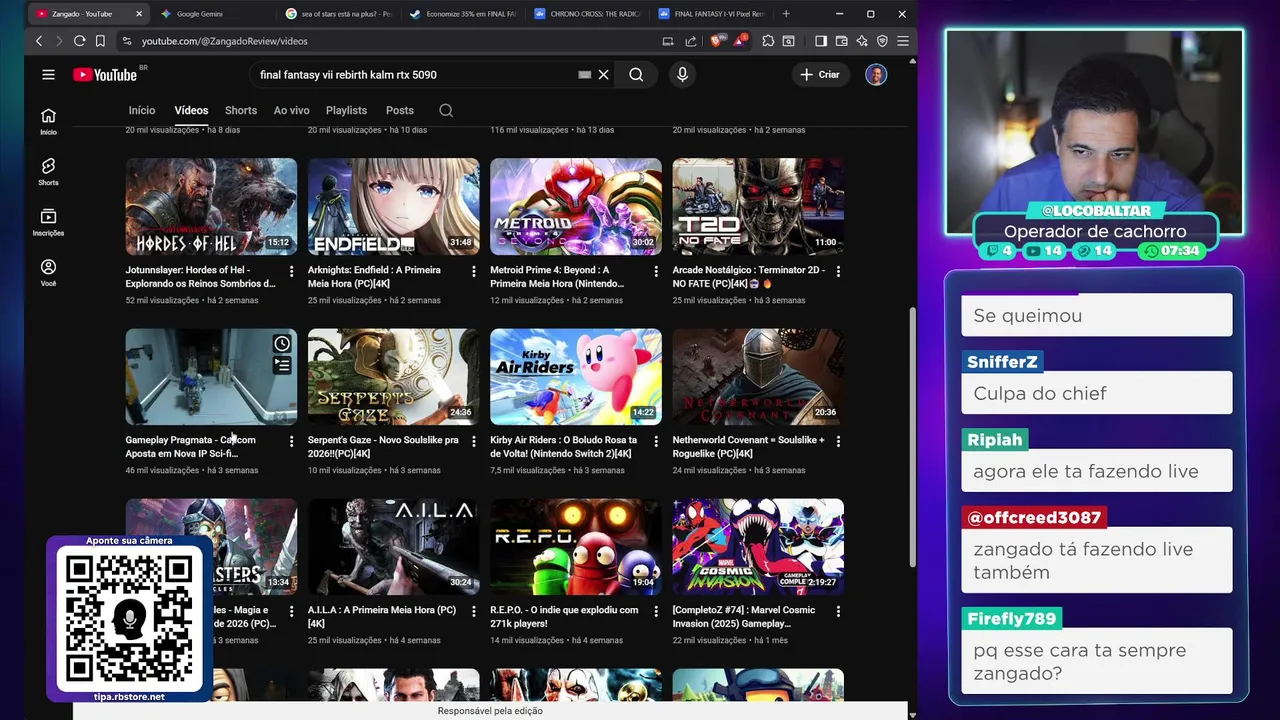Open the account avatar menu
This screenshot has width=1280, height=720.
(876, 75)
